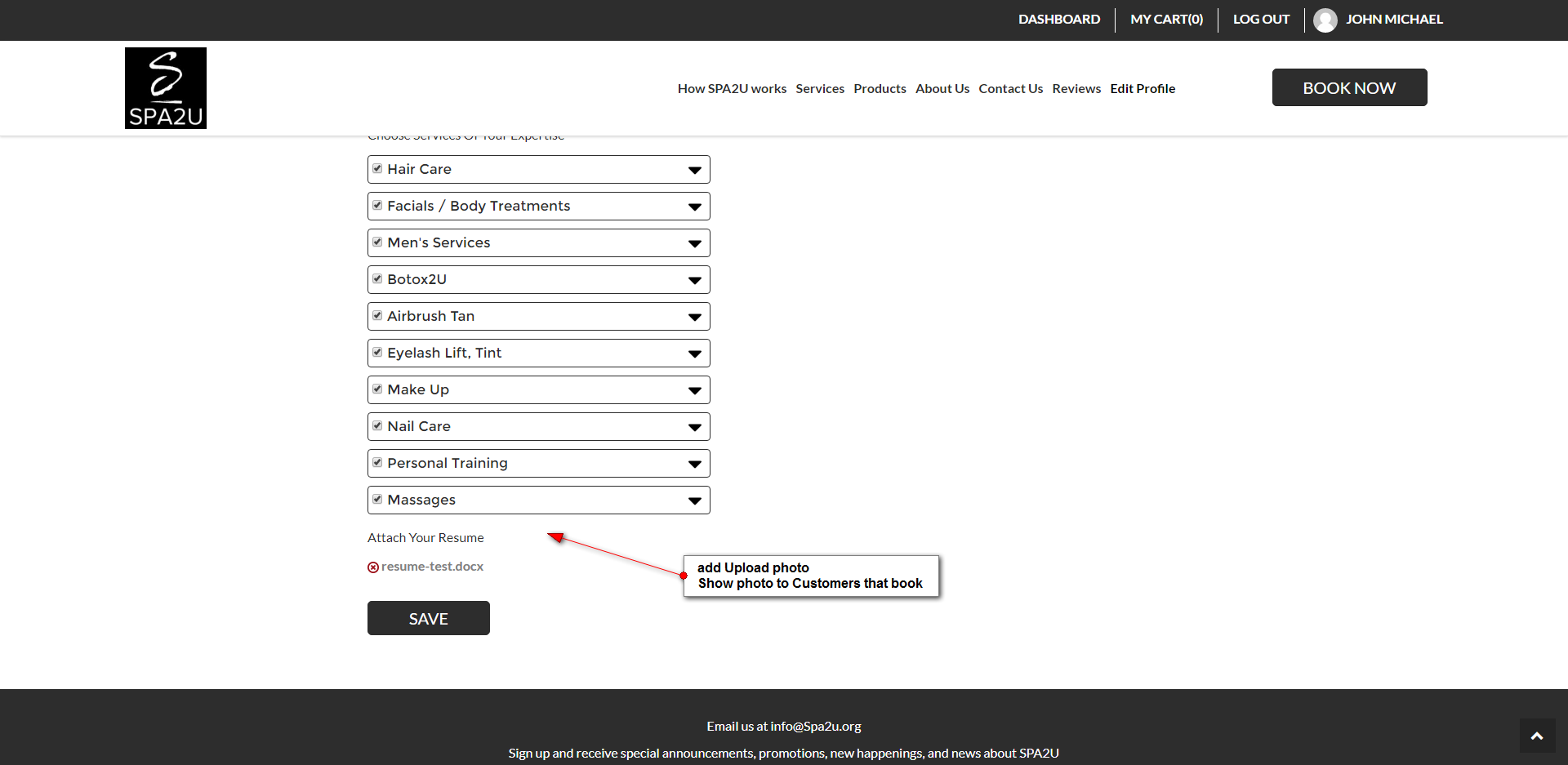Toggle the Nail Care checkbox

point(377,425)
